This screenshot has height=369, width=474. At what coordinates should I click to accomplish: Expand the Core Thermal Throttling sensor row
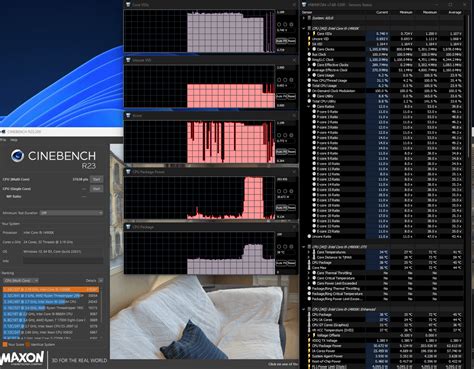(309, 273)
